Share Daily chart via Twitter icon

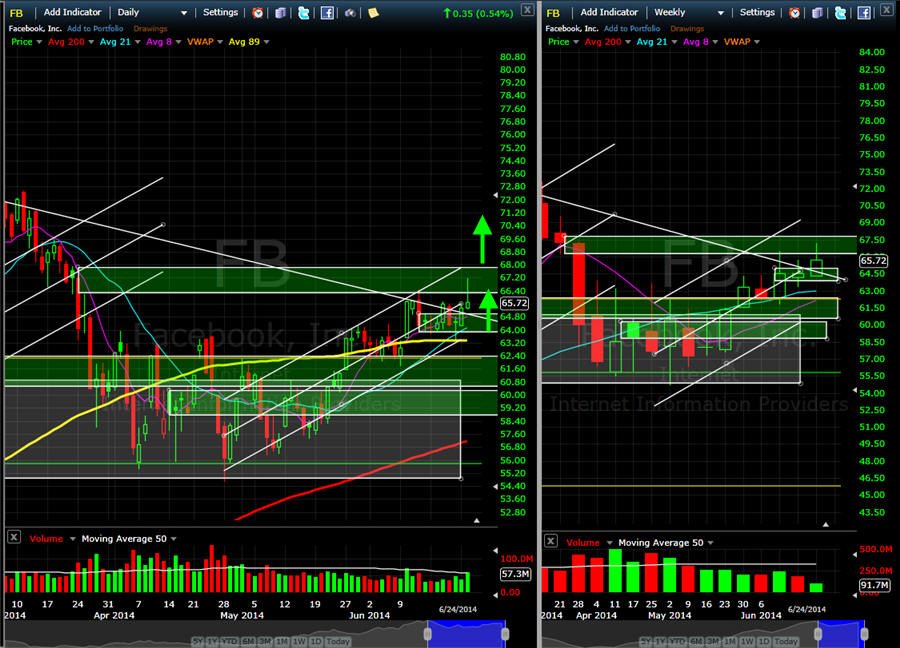303,13
